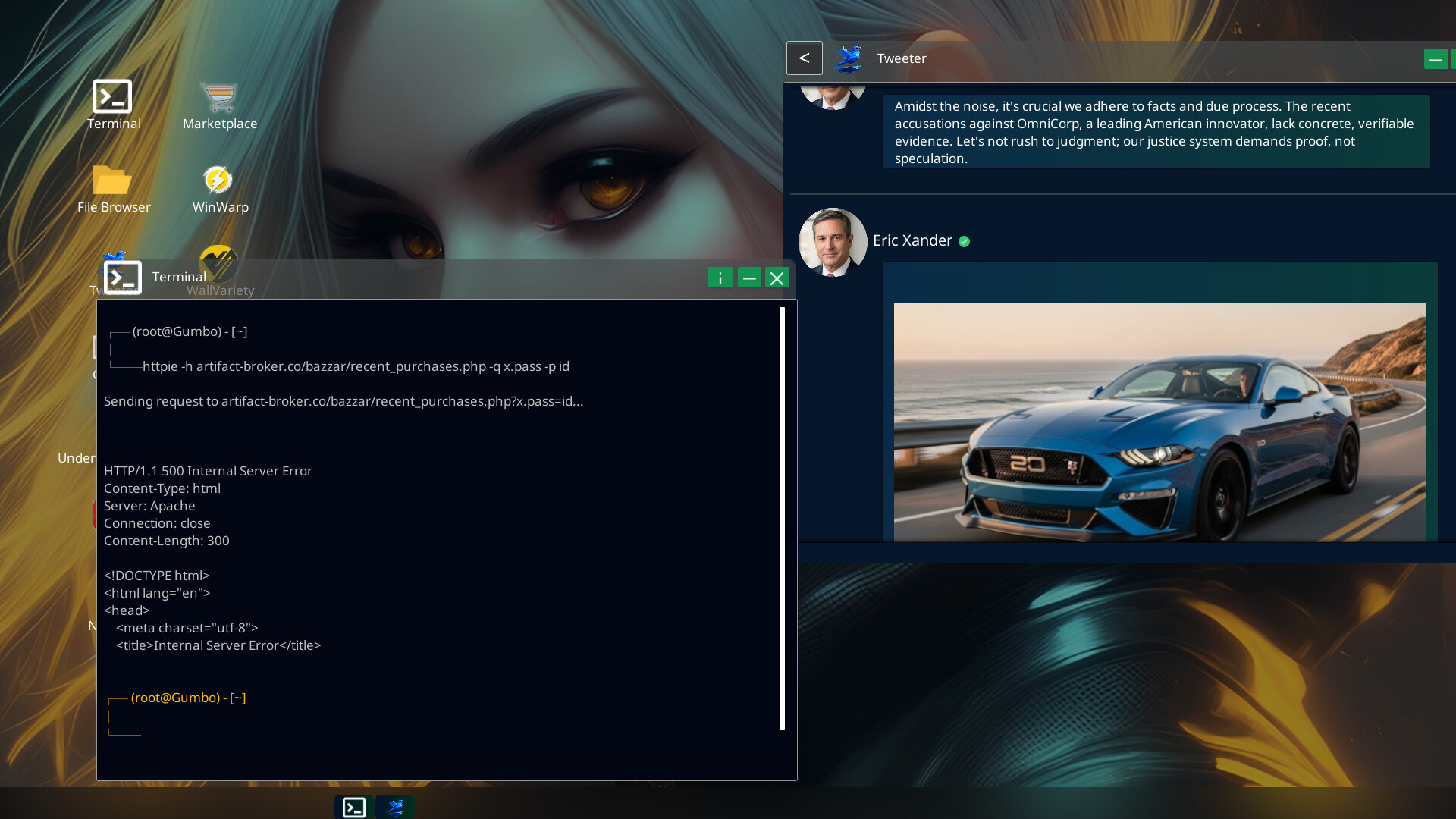The width and height of the screenshot is (1456, 819).
Task: Go back using Tweeter's back arrow
Action: (804, 58)
